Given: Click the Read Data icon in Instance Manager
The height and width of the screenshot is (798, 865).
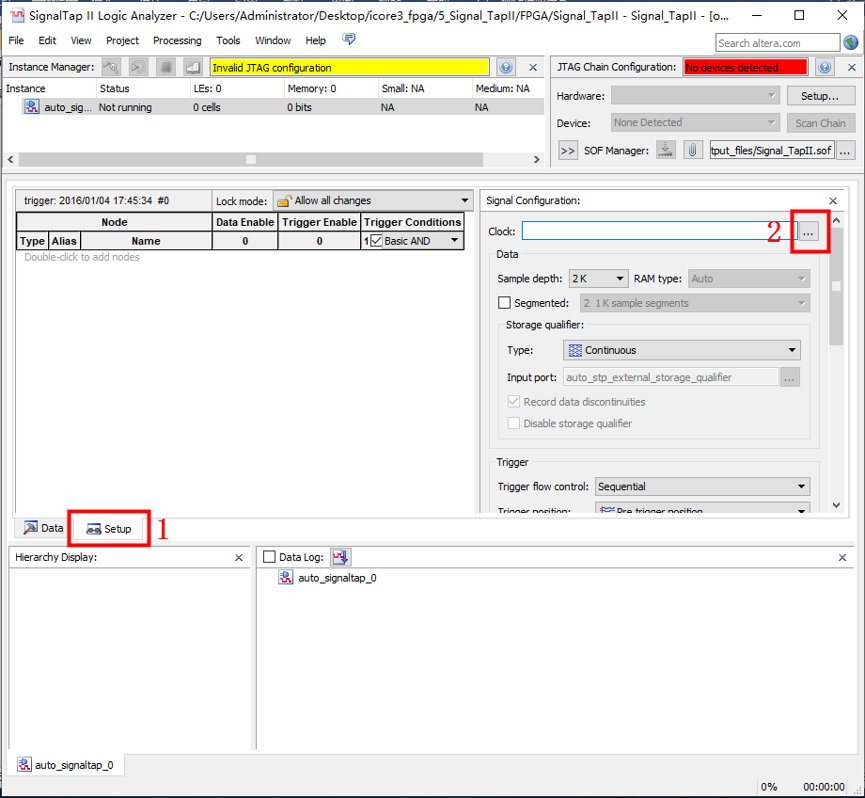Looking at the screenshot, I should pyautogui.click(x=193, y=67).
